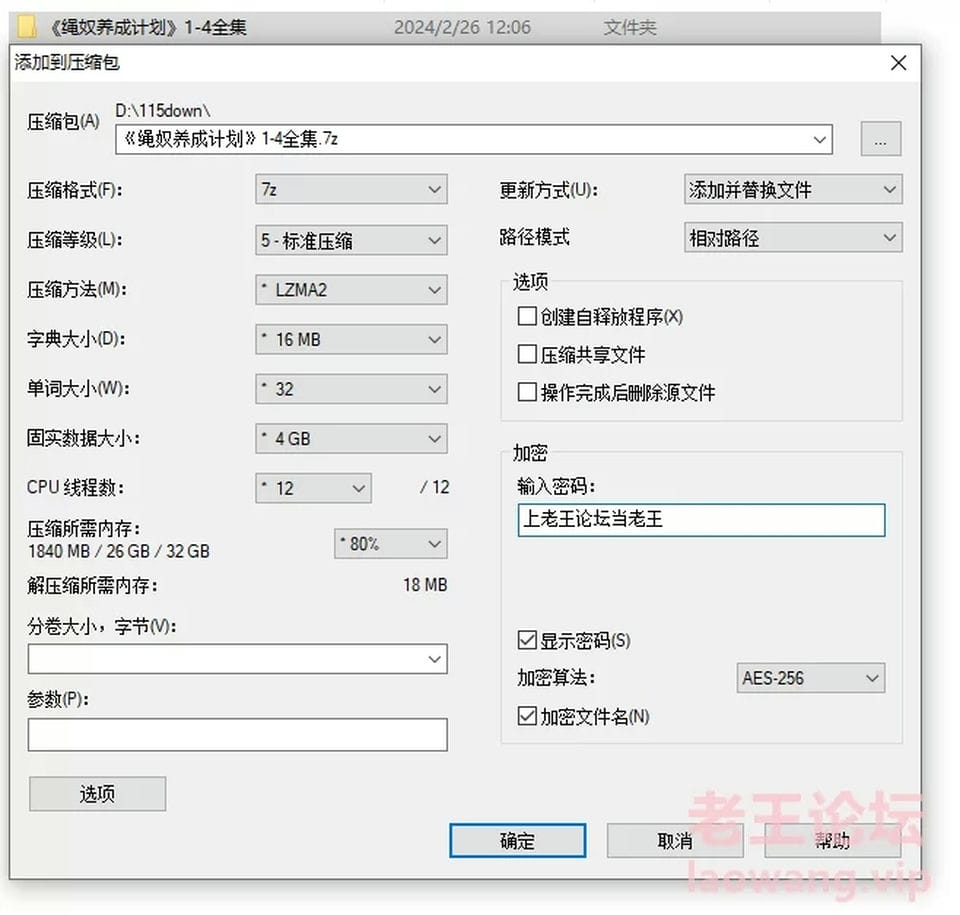The width and height of the screenshot is (960, 915).
Task: Click the 参数 parameters input field
Action: pos(238,735)
